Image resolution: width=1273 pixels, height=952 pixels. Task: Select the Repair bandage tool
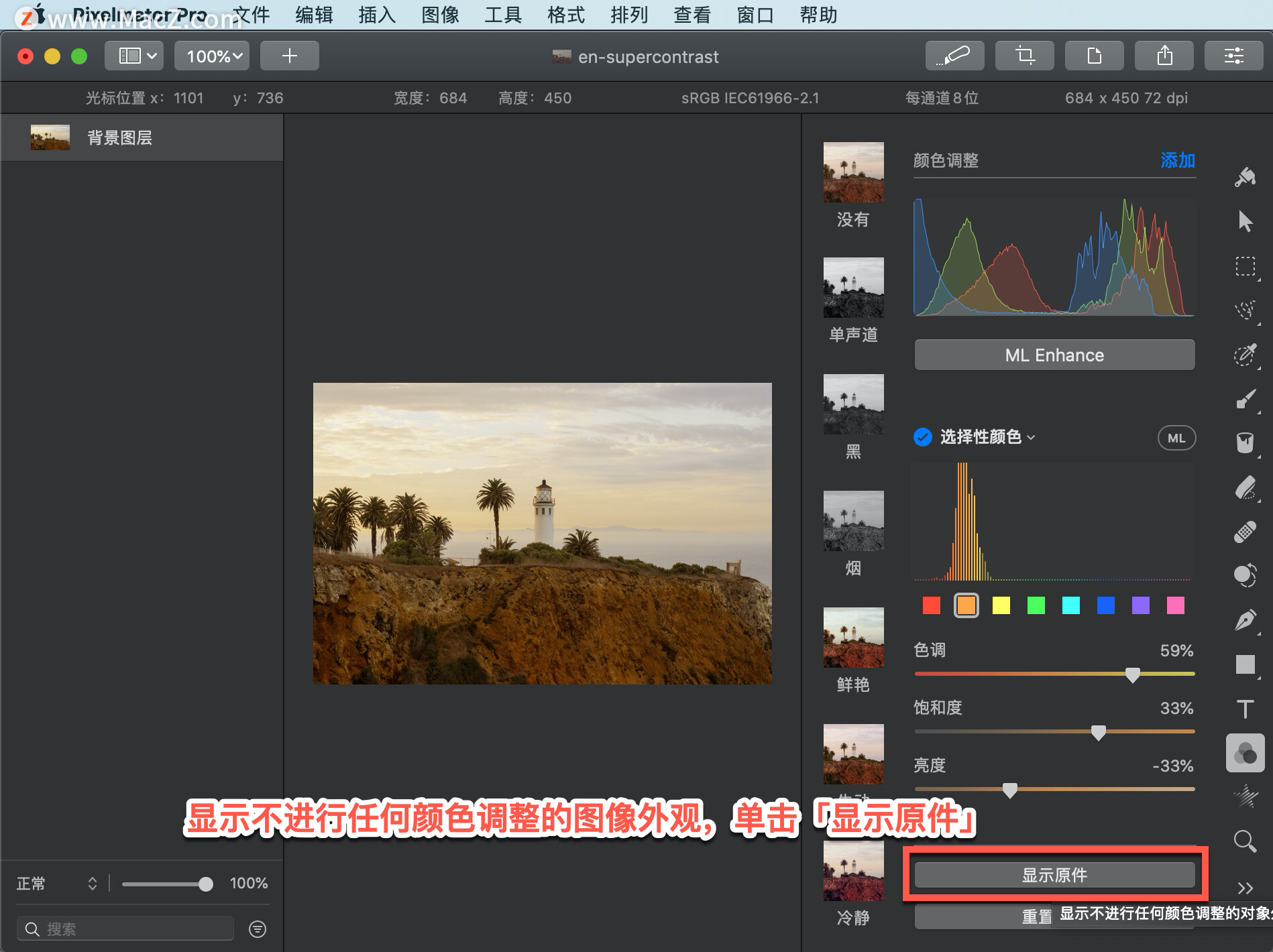(x=1246, y=532)
